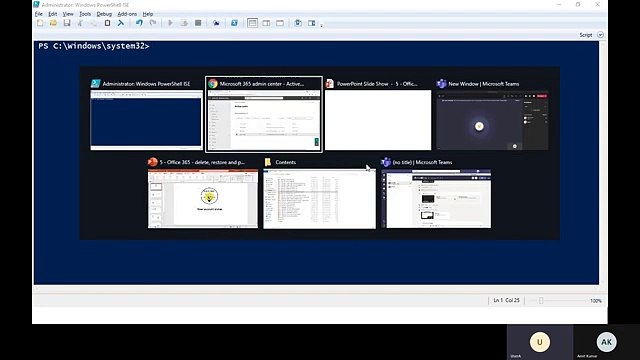Show the command window icon
The height and width of the screenshot is (360, 640).
click(x=298, y=23)
